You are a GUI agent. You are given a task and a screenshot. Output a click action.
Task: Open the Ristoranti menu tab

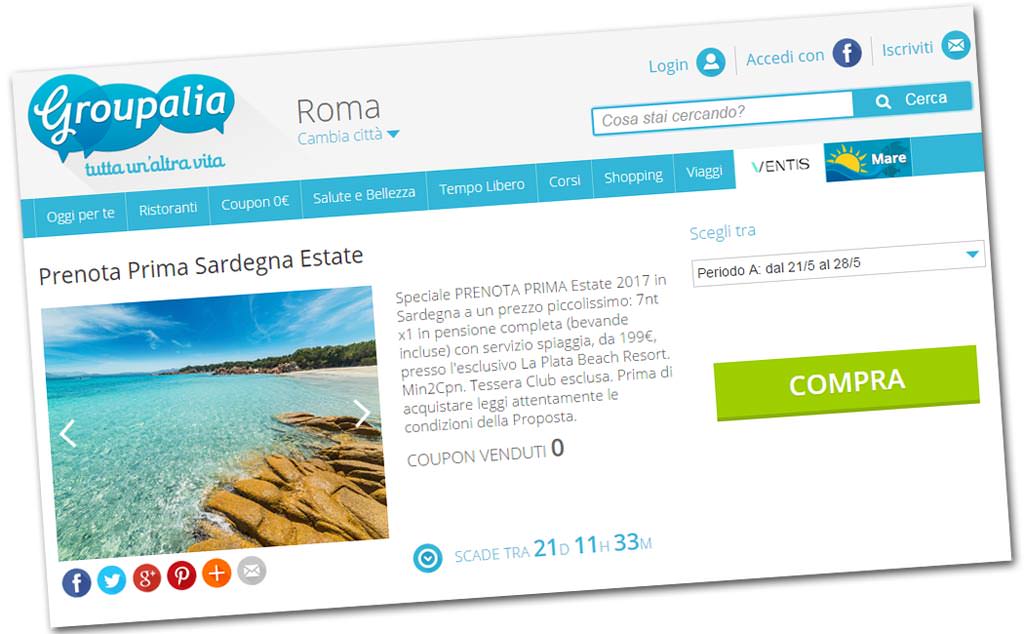pos(168,209)
